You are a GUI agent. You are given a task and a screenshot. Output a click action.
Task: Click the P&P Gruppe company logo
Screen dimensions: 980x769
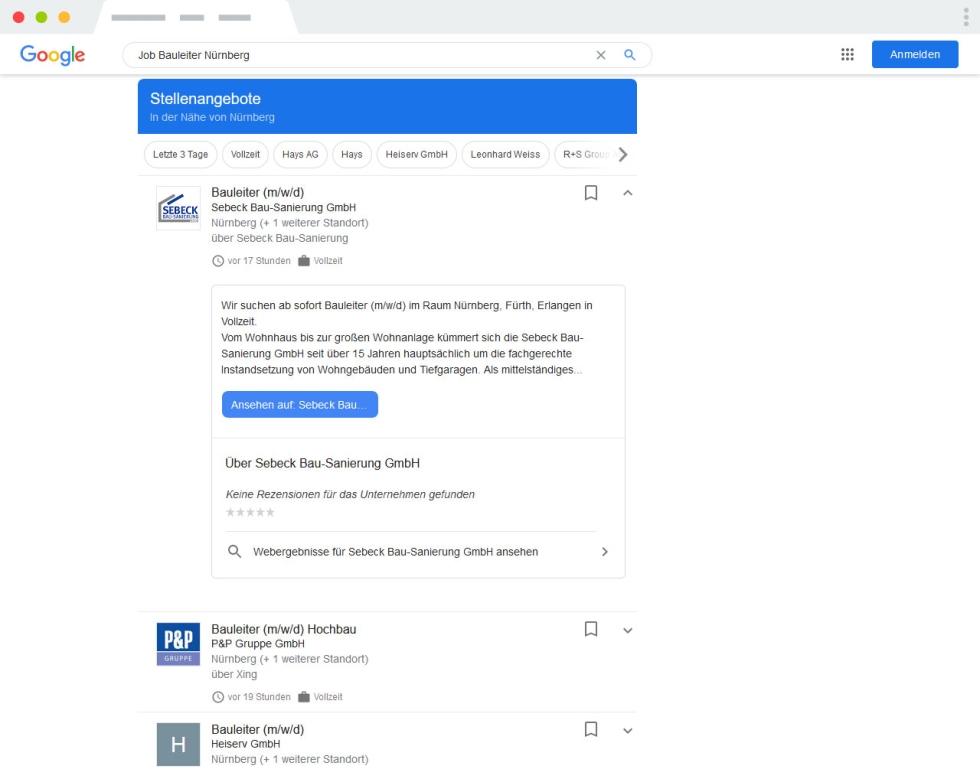coord(178,644)
